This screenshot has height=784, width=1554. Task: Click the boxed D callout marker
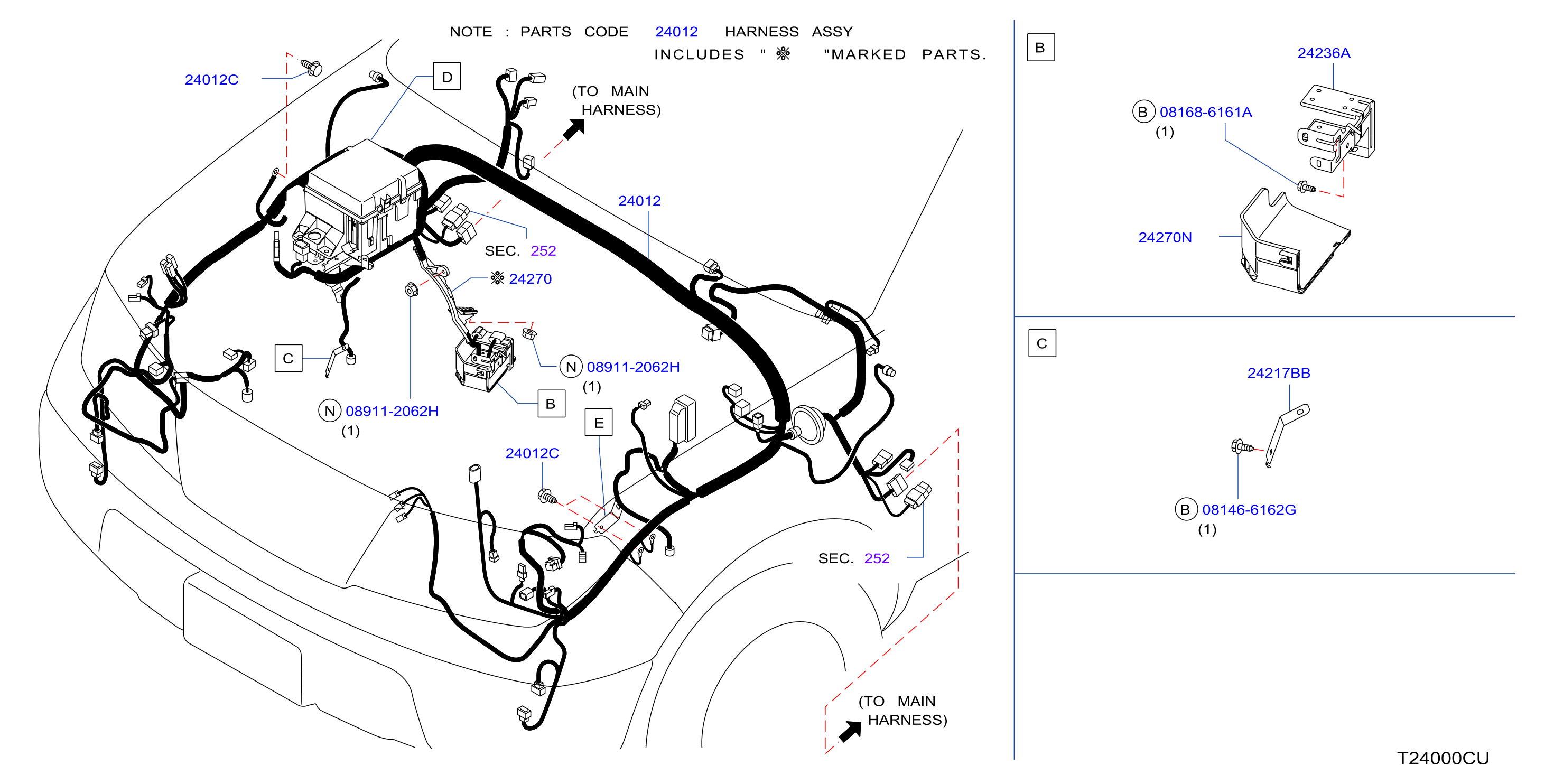[447, 76]
